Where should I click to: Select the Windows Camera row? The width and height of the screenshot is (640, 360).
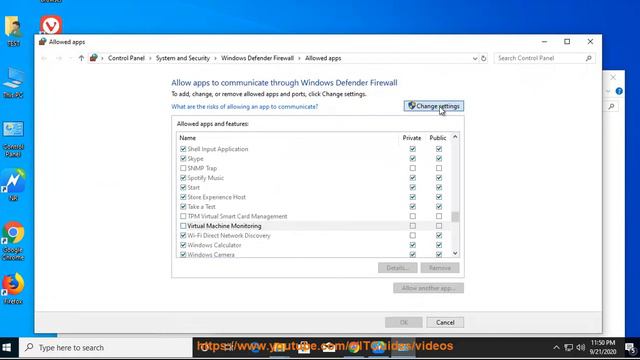click(x=313, y=255)
